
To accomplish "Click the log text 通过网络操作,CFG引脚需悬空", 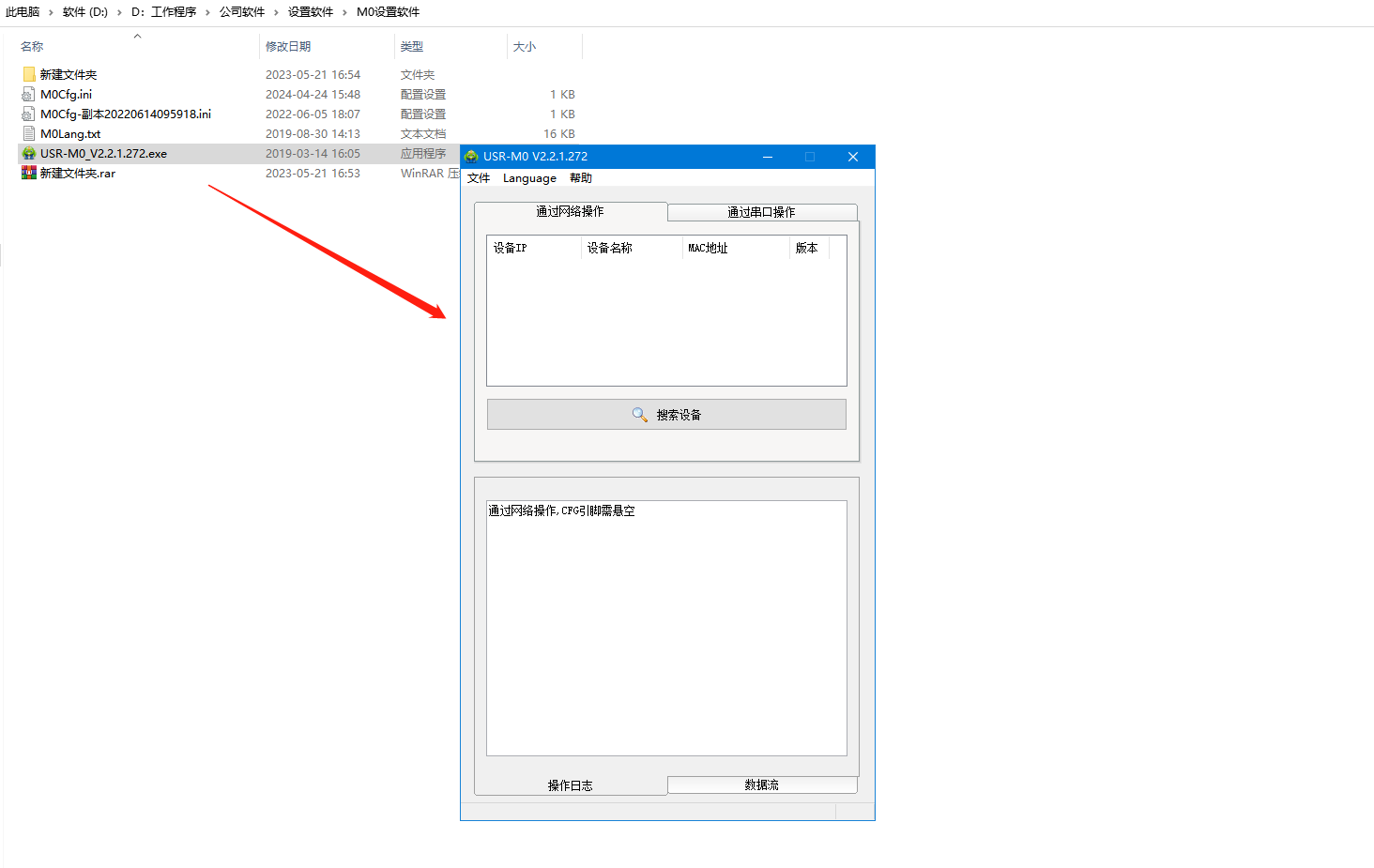I will (x=561, y=510).
